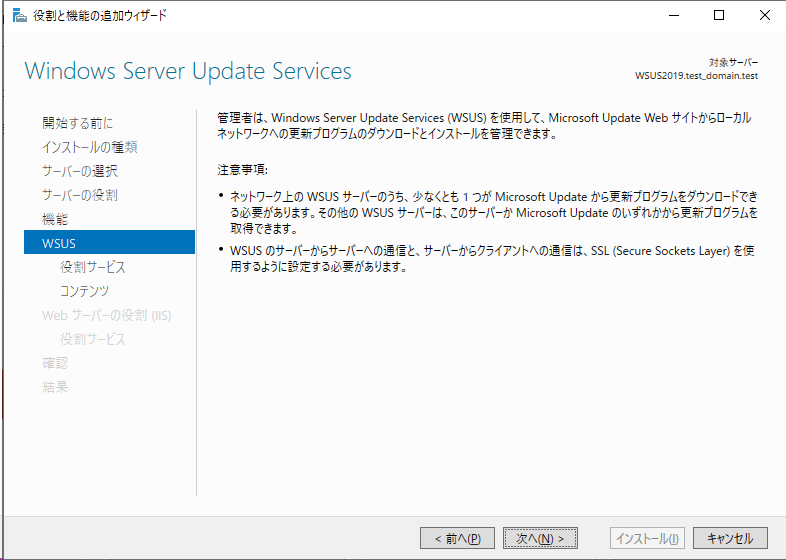
Task: Click the 対象サーバー label
Action: click(x=733, y=63)
